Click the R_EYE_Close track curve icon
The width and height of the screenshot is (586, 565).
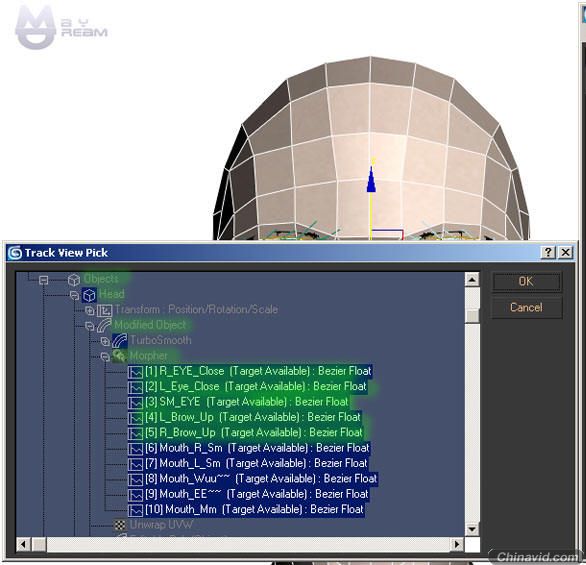(135, 372)
